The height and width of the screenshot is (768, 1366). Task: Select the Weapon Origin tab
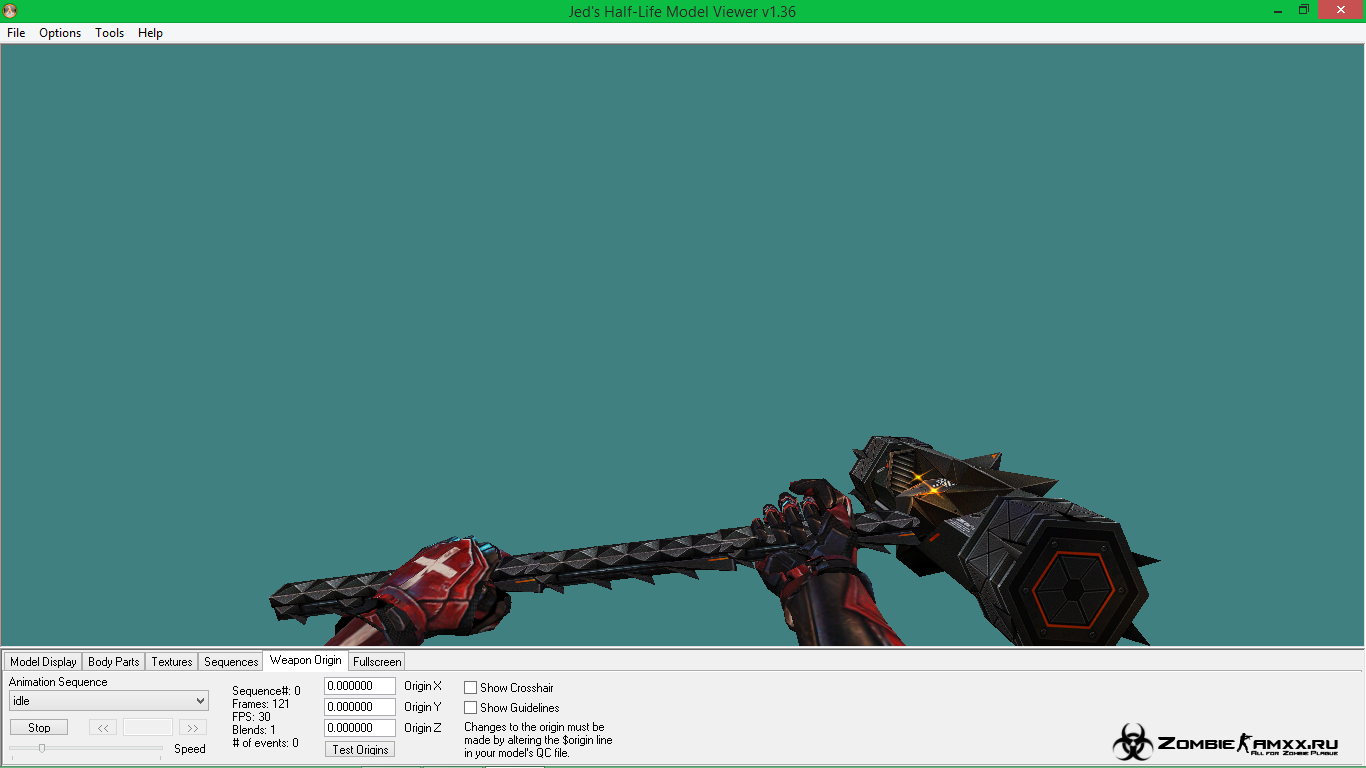coord(306,660)
